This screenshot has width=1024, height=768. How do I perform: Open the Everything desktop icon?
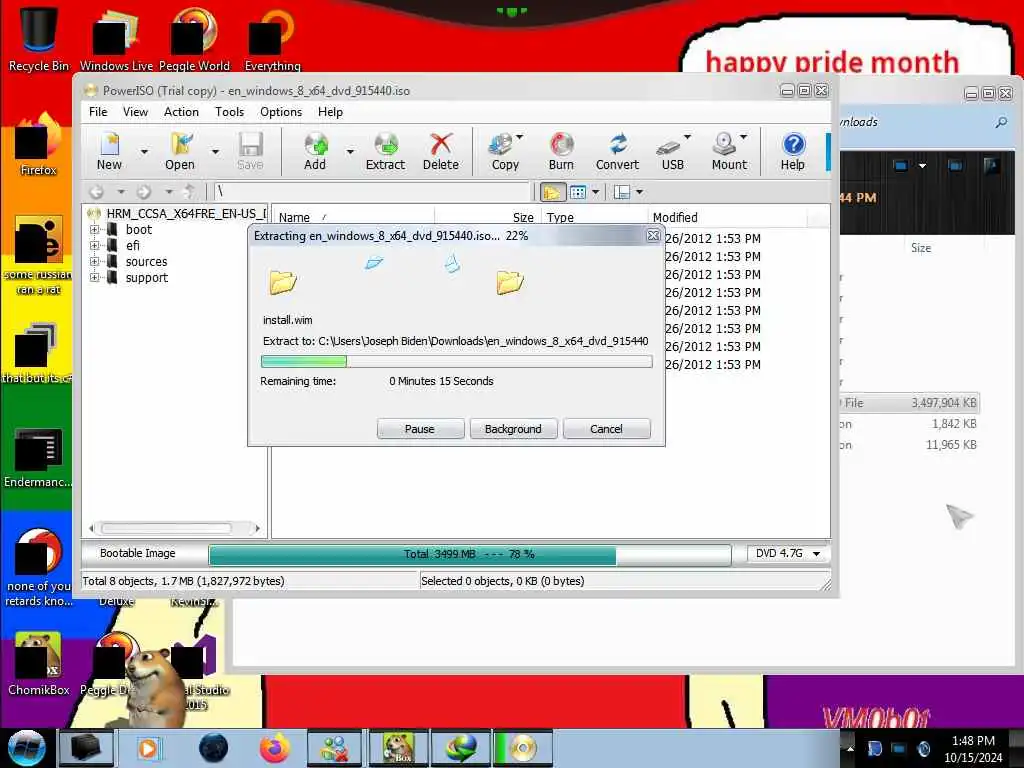(x=272, y=38)
